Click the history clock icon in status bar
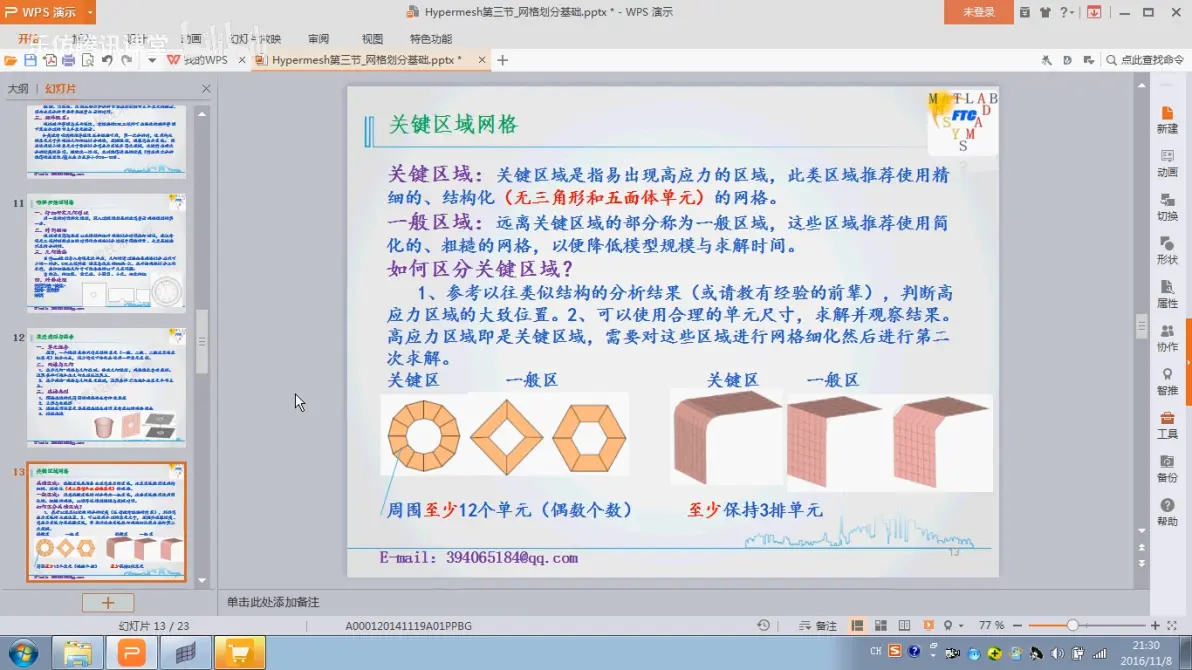1192x670 pixels. (763, 625)
